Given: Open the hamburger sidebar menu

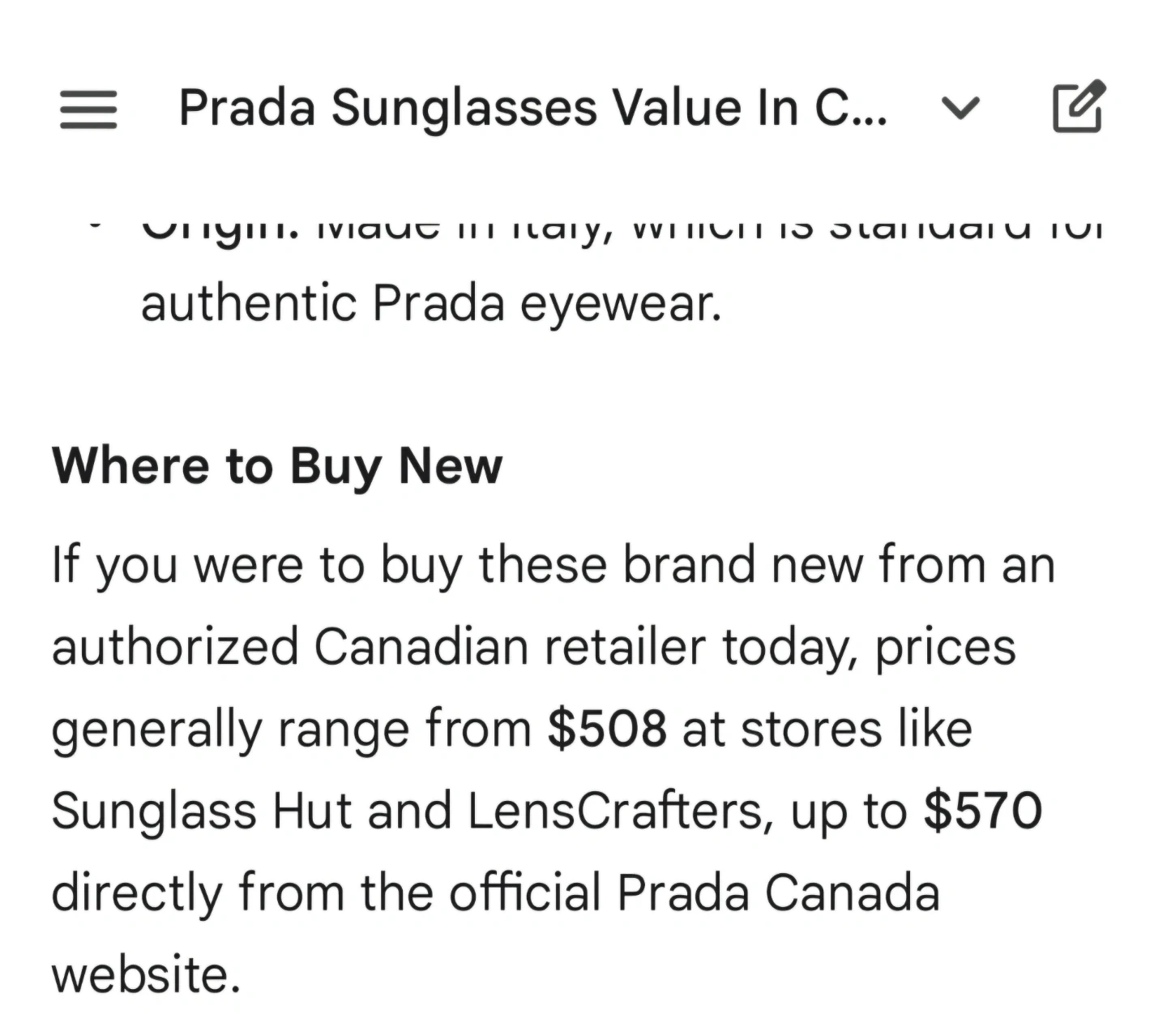Looking at the screenshot, I should pyautogui.click(x=88, y=109).
